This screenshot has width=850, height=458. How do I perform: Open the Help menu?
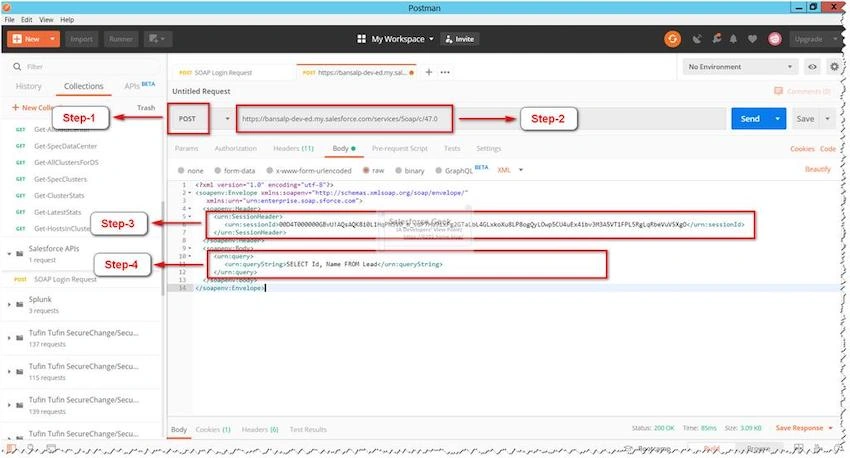(67, 20)
